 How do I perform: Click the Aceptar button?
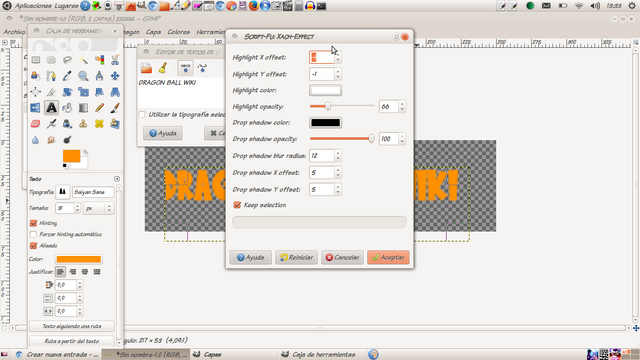click(x=388, y=258)
